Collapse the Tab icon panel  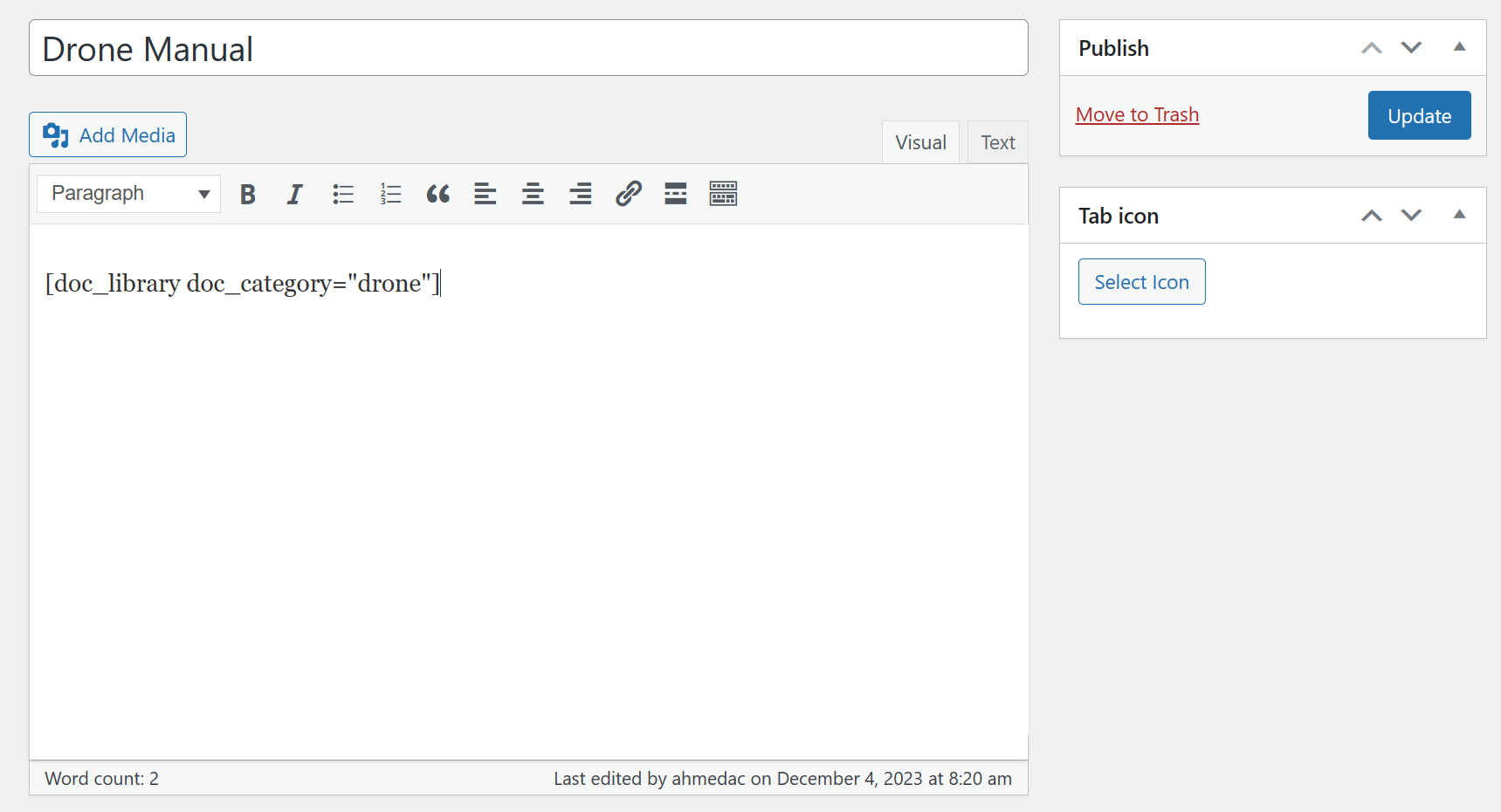pyautogui.click(x=1459, y=215)
